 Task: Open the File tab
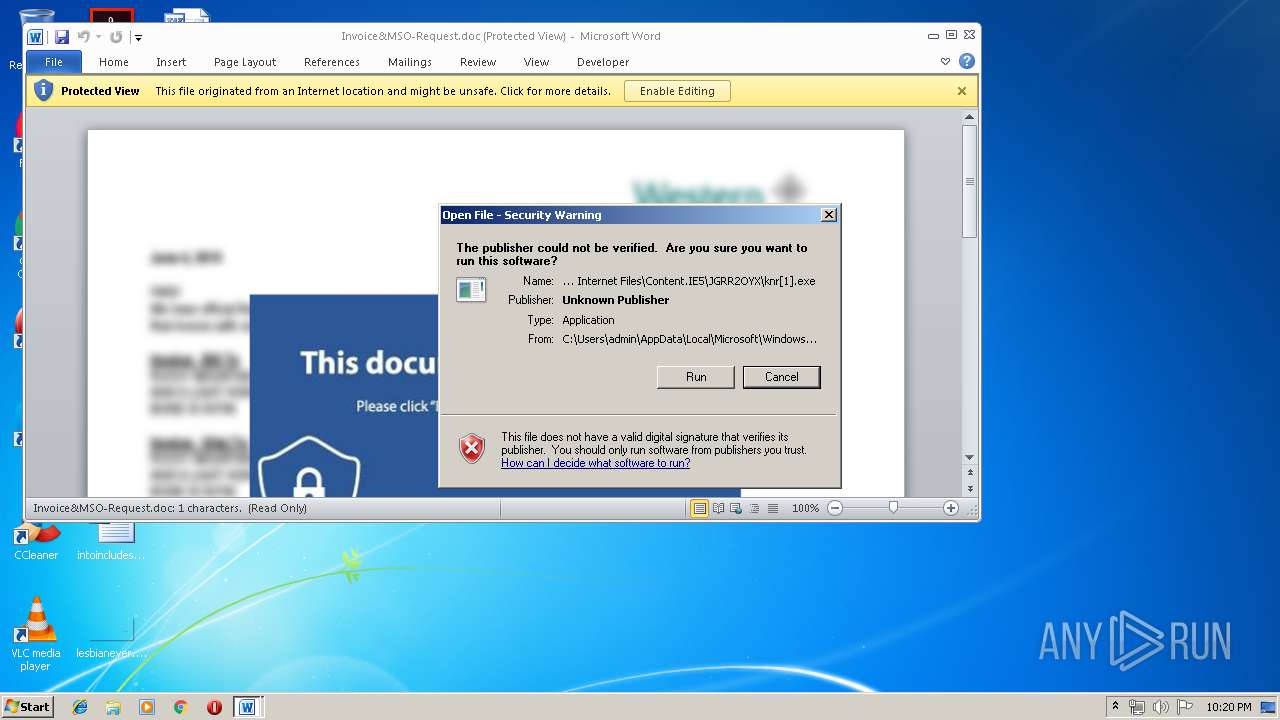click(x=54, y=62)
